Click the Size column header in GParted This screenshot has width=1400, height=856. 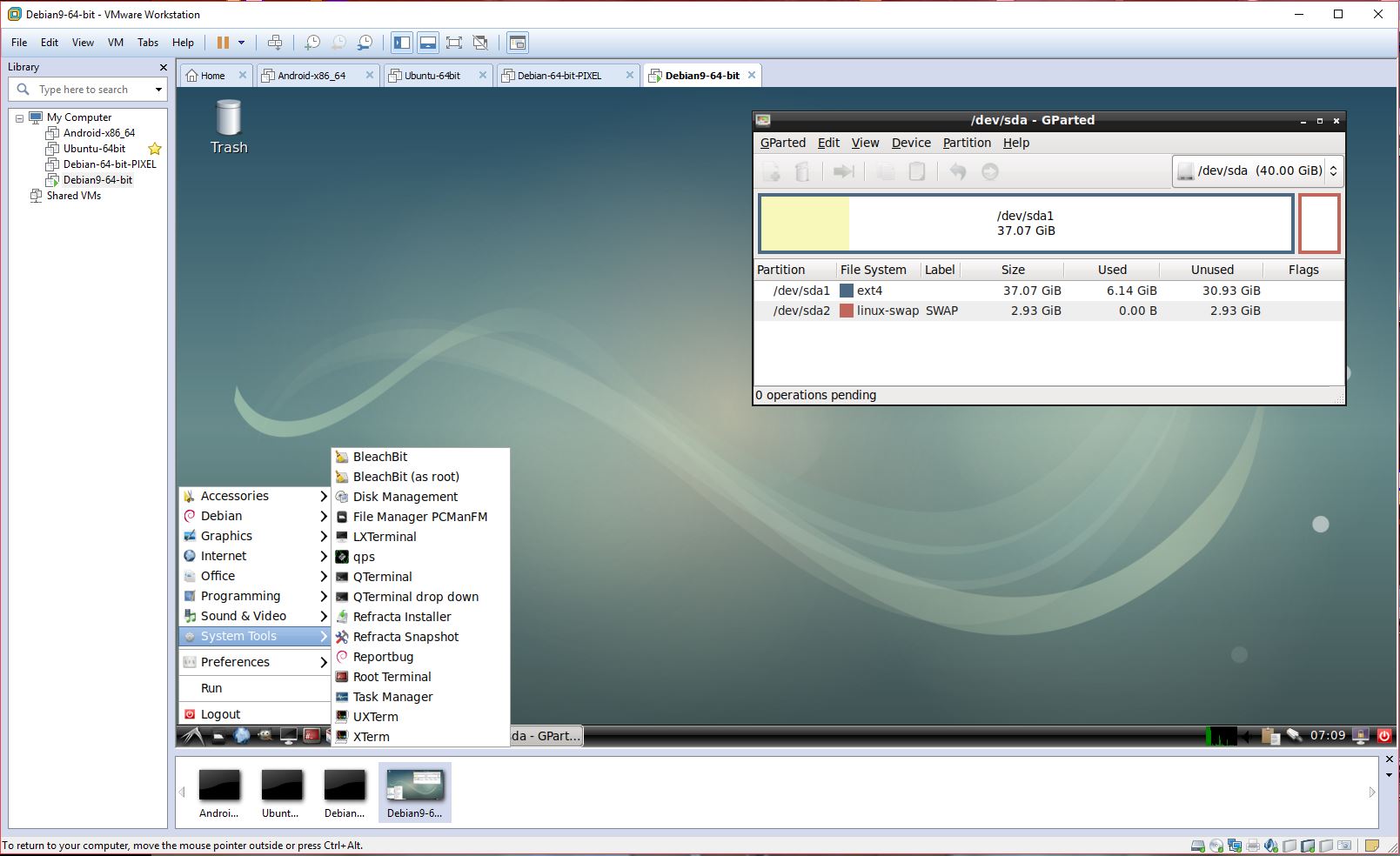(x=1013, y=270)
